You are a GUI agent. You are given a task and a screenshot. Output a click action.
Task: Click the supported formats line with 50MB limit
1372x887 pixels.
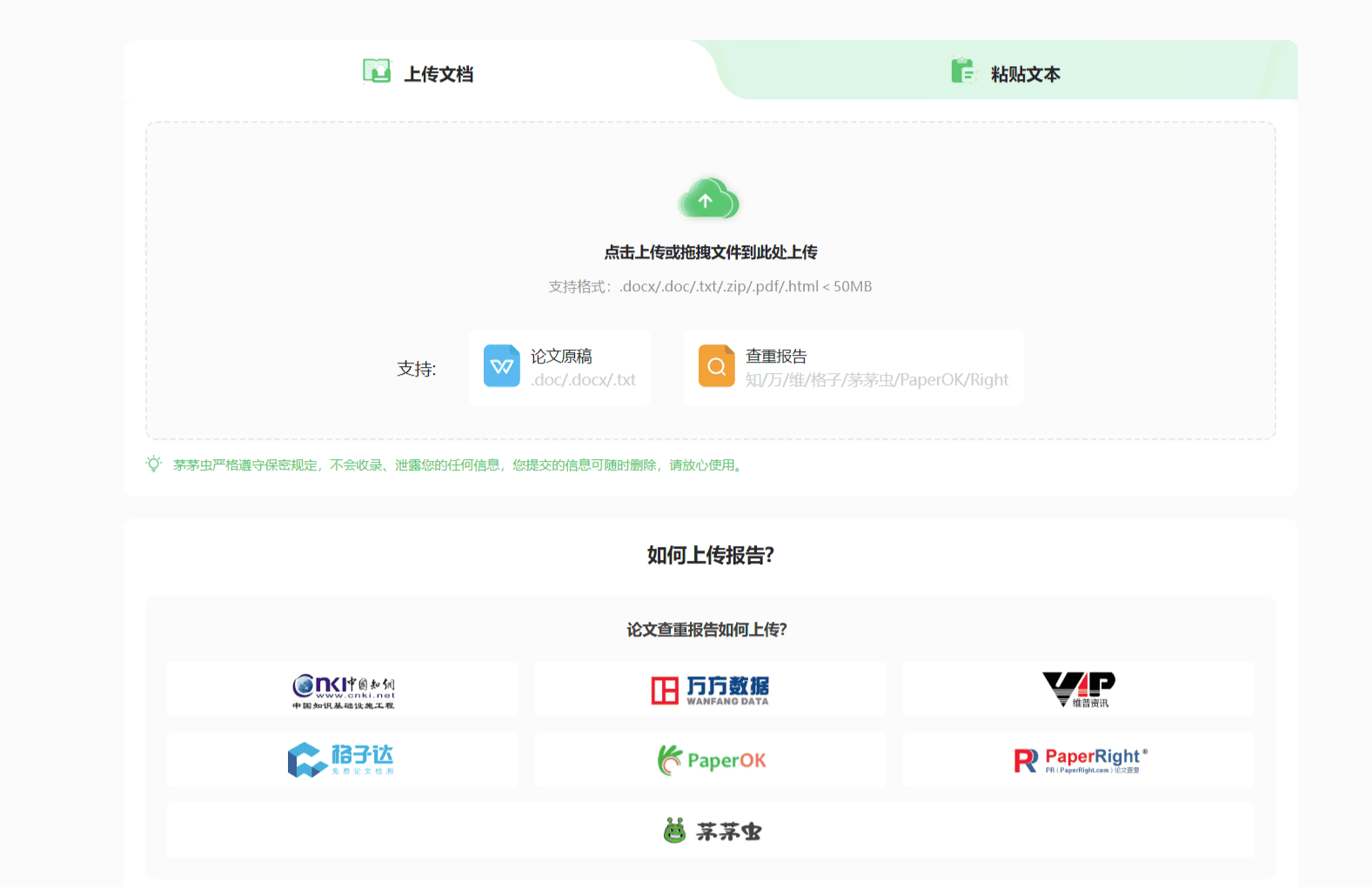710,286
